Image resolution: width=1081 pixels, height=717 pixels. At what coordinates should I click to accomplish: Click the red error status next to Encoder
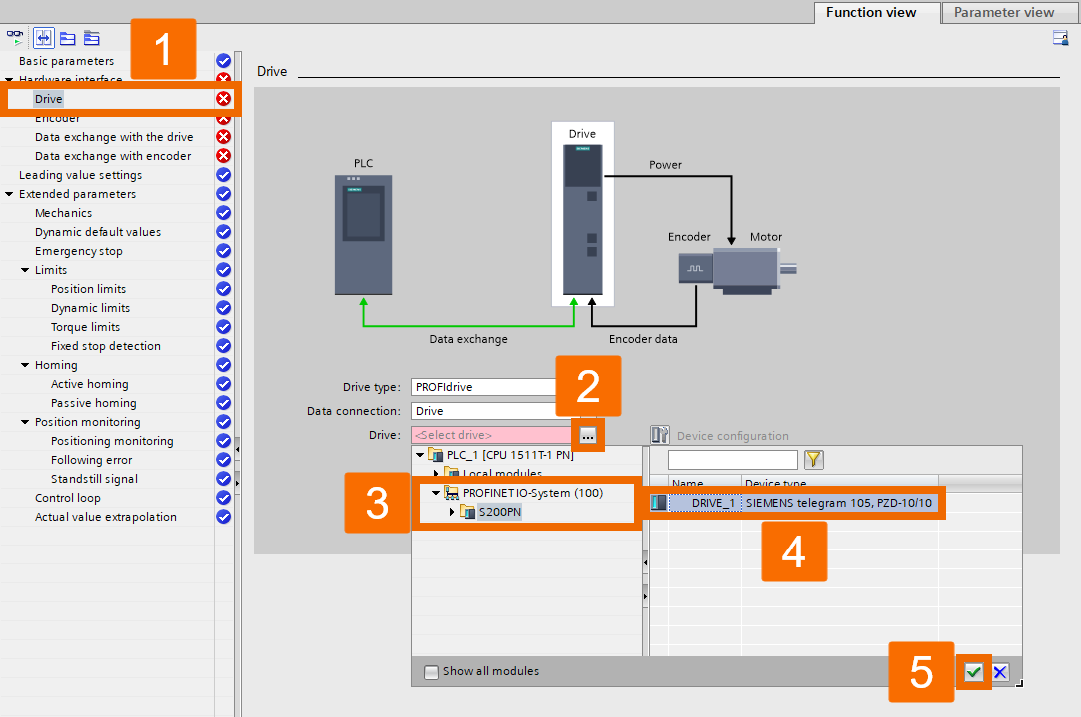222,117
